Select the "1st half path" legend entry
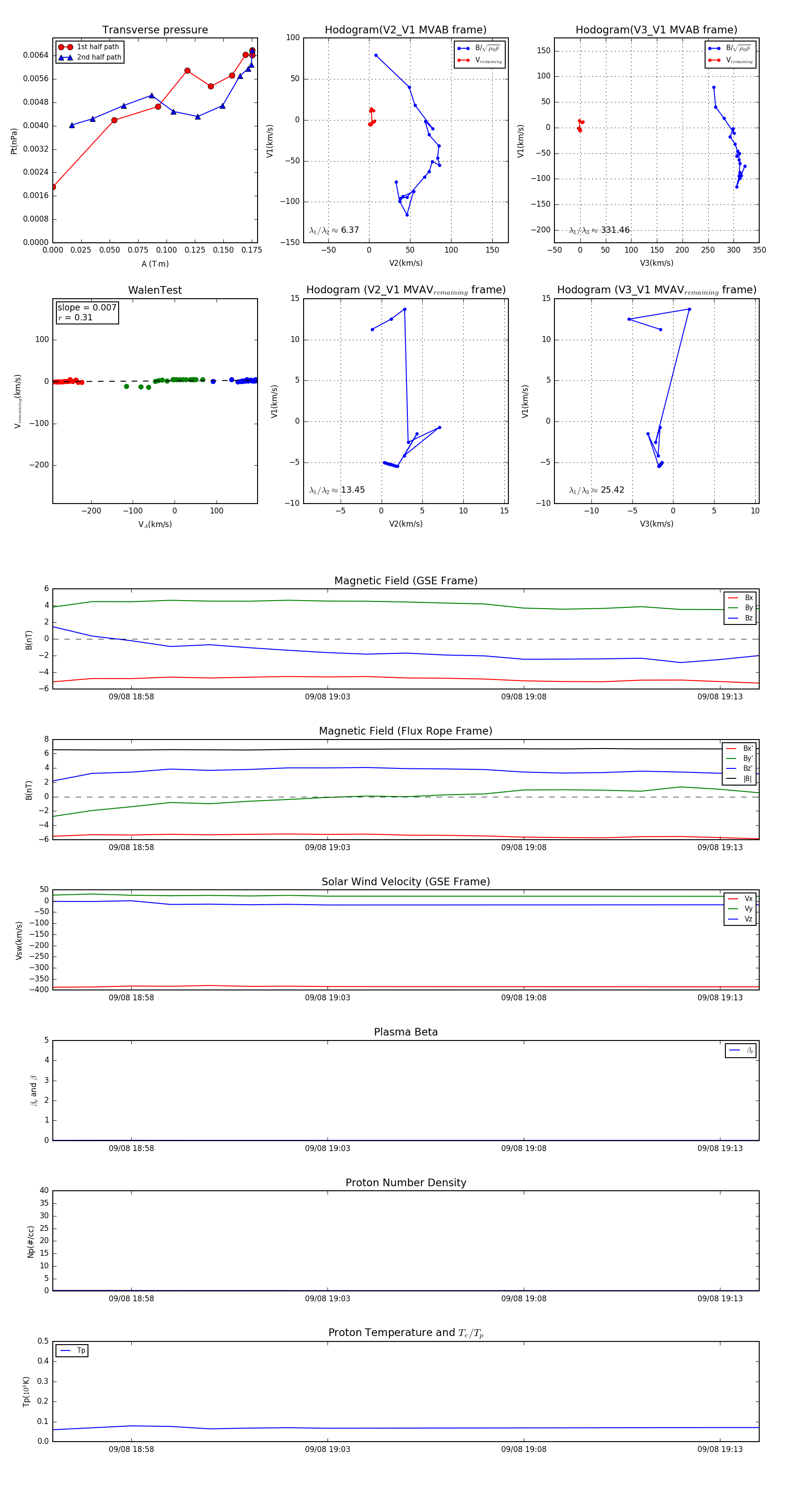Image resolution: width=812 pixels, height=1489 pixels. pyautogui.click(x=90, y=47)
